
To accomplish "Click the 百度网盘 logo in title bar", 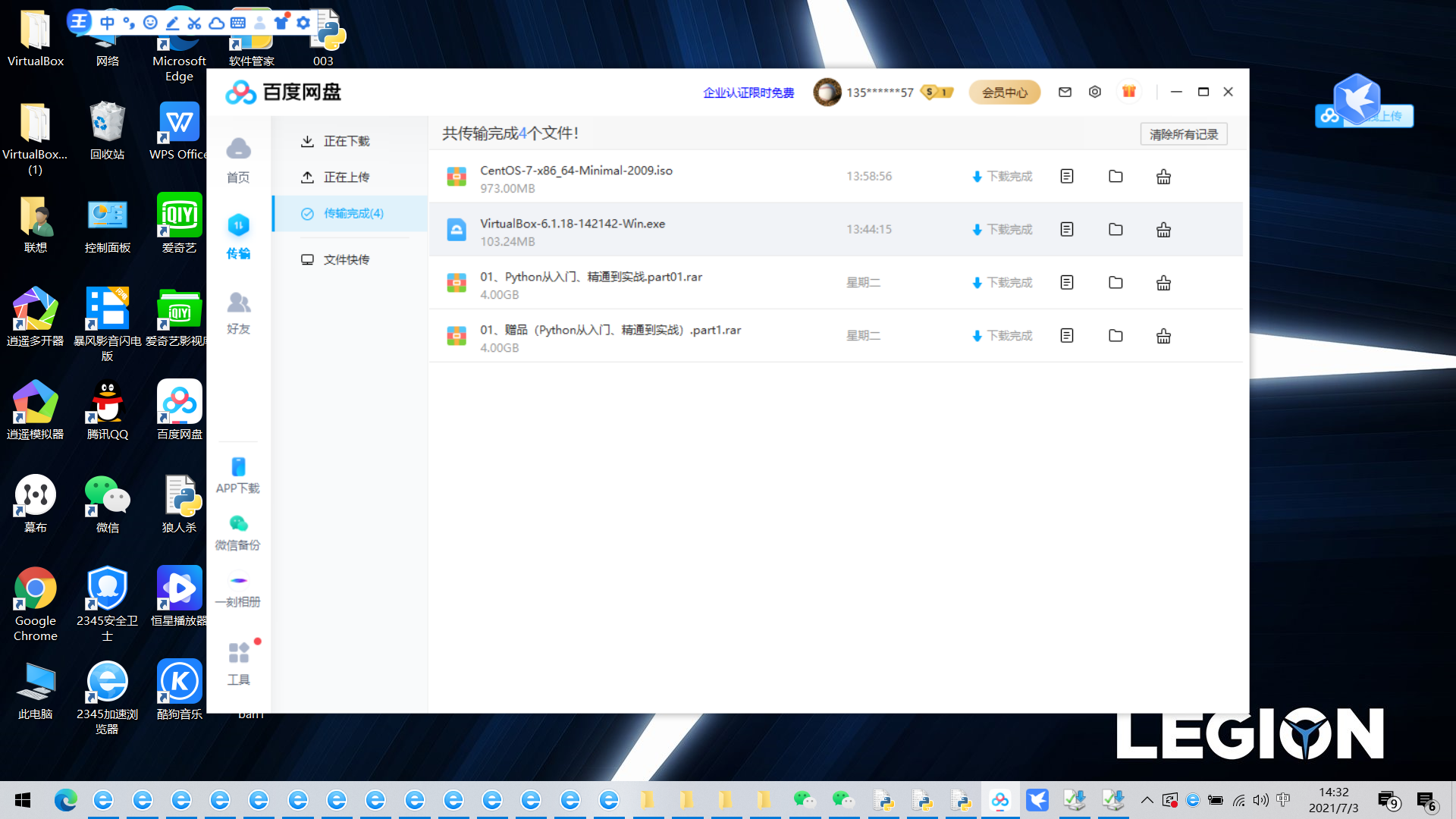I will click(x=283, y=93).
